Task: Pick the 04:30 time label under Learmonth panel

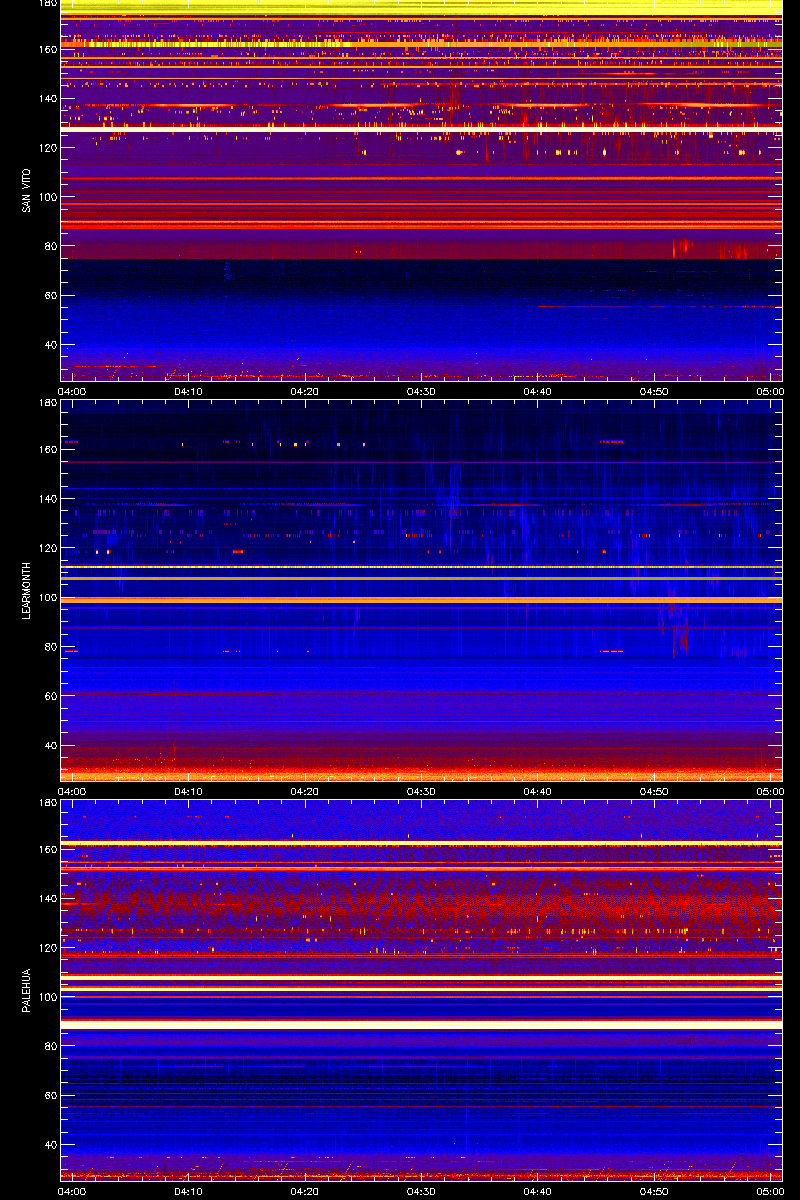Action: coord(421,791)
